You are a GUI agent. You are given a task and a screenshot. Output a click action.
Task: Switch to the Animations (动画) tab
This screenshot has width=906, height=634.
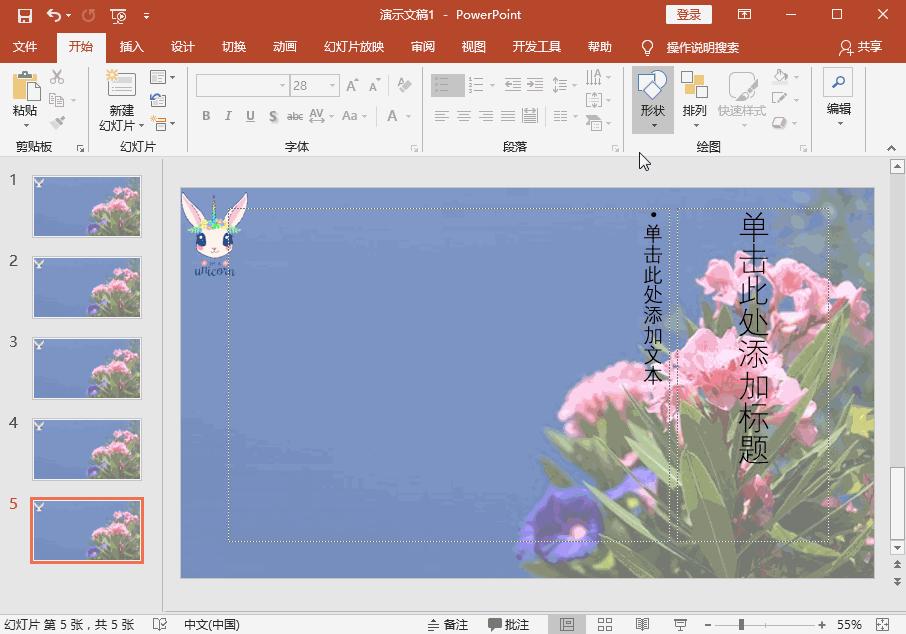[285, 47]
